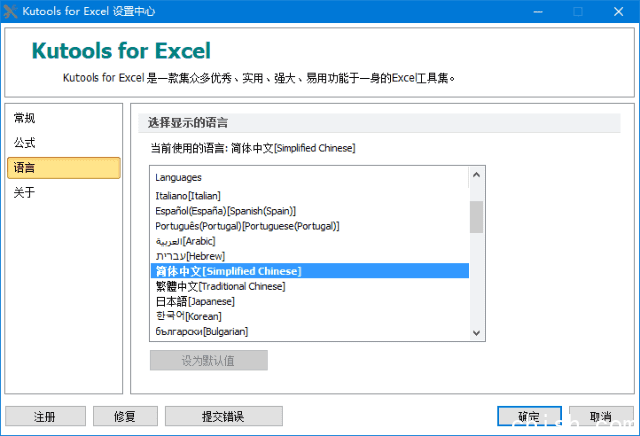
Task: Select Português(Portugal) language option
Action: pyautogui.click(x=247, y=226)
